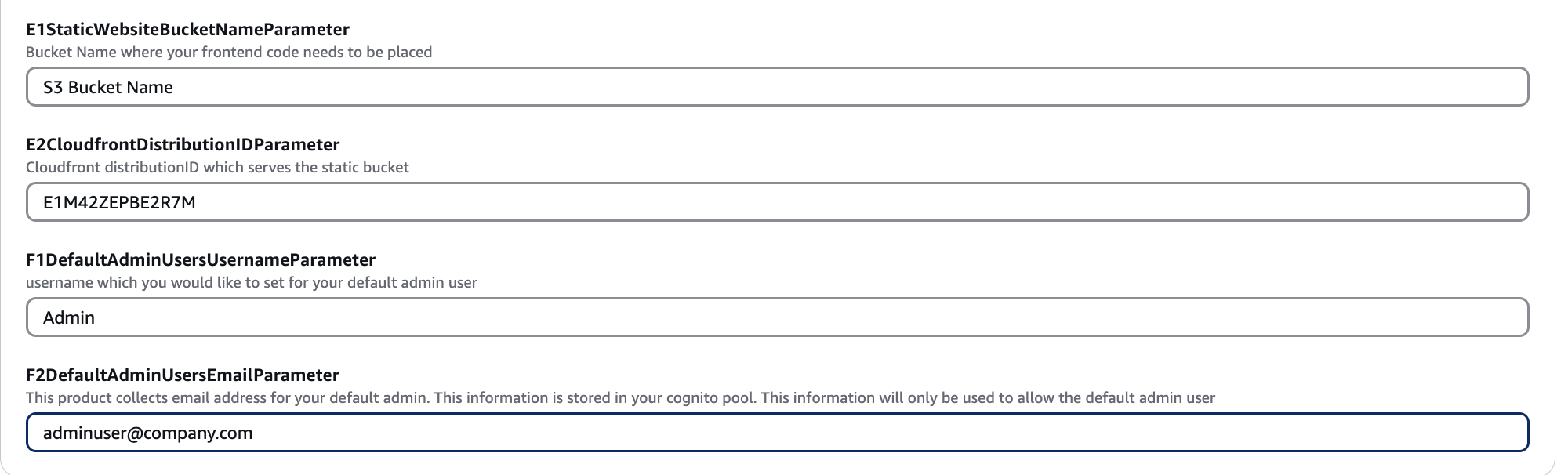The width and height of the screenshot is (1568, 475).
Task: Place cursor on the 'E1M42ZEPBE2R7M' value
Action: 119,202
